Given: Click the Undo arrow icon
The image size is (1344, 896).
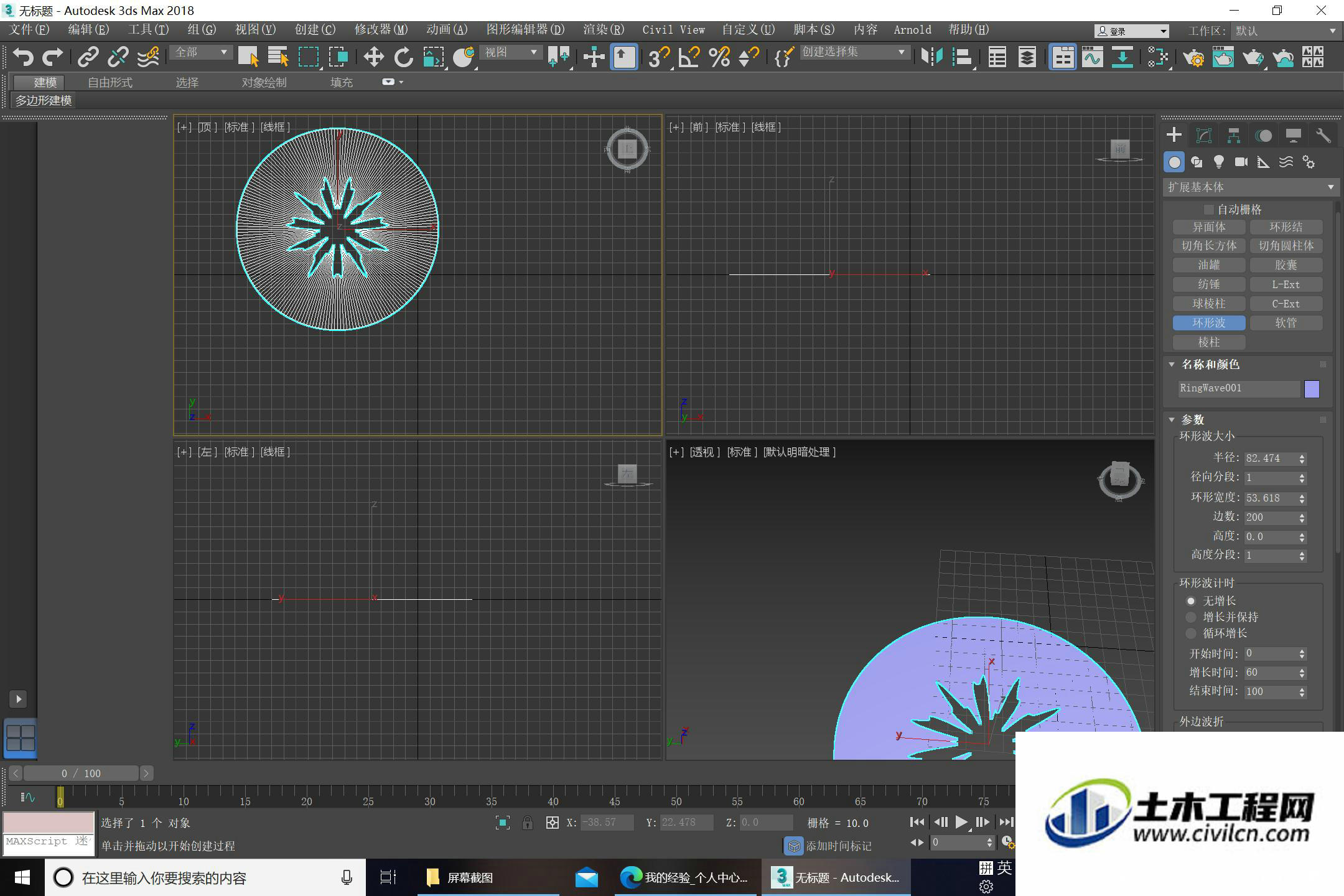Looking at the screenshot, I should click(x=23, y=57).
